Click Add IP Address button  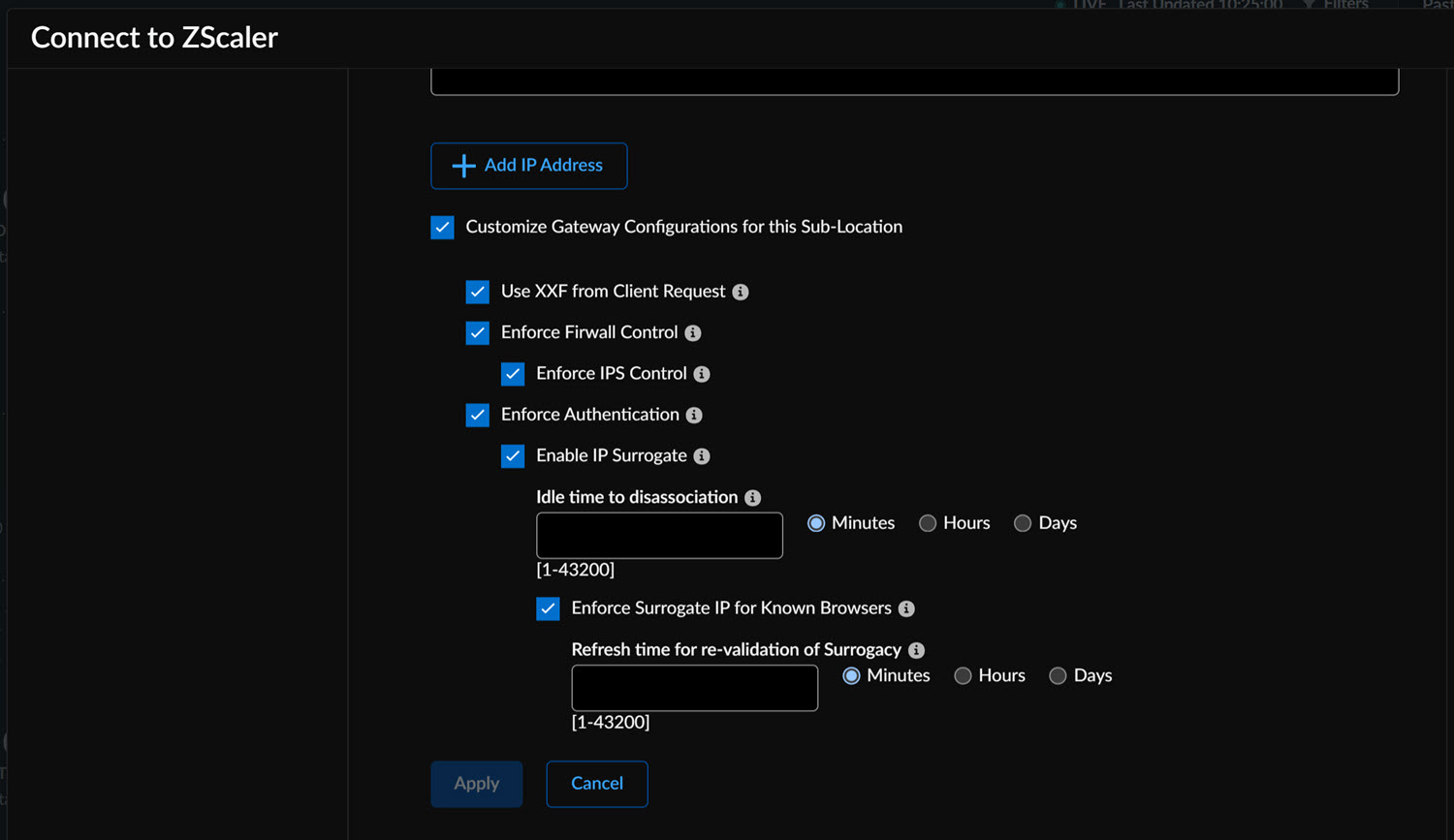pyautogui.click(x=528, y=166)
